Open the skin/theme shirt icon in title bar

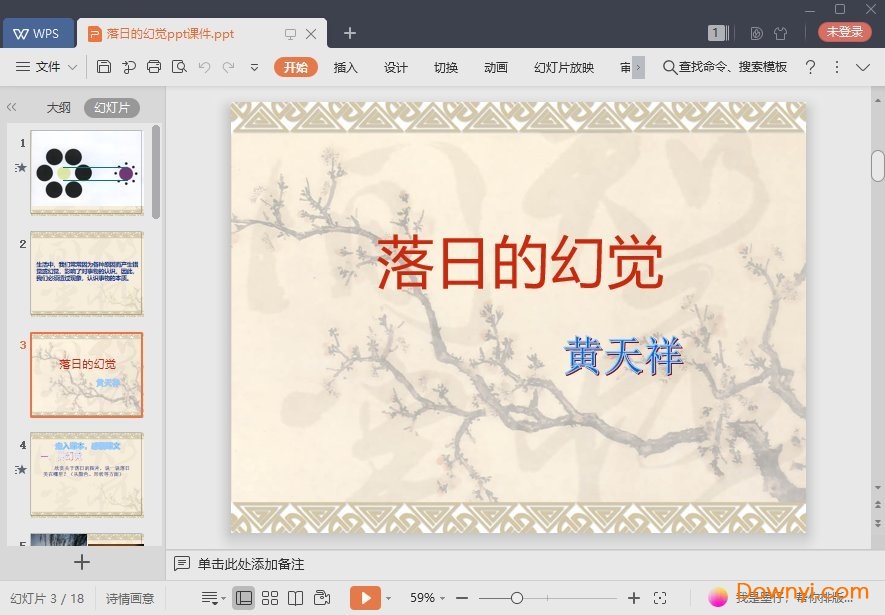[781, 31]
